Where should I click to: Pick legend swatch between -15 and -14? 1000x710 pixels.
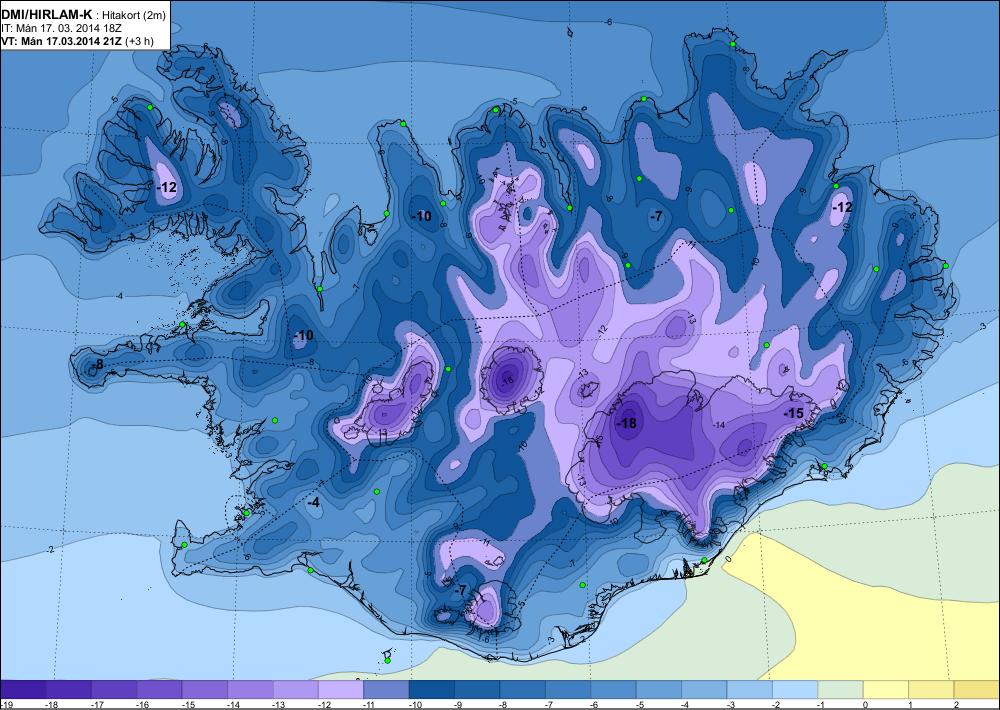pyautogui.click(x=205, y=689)
